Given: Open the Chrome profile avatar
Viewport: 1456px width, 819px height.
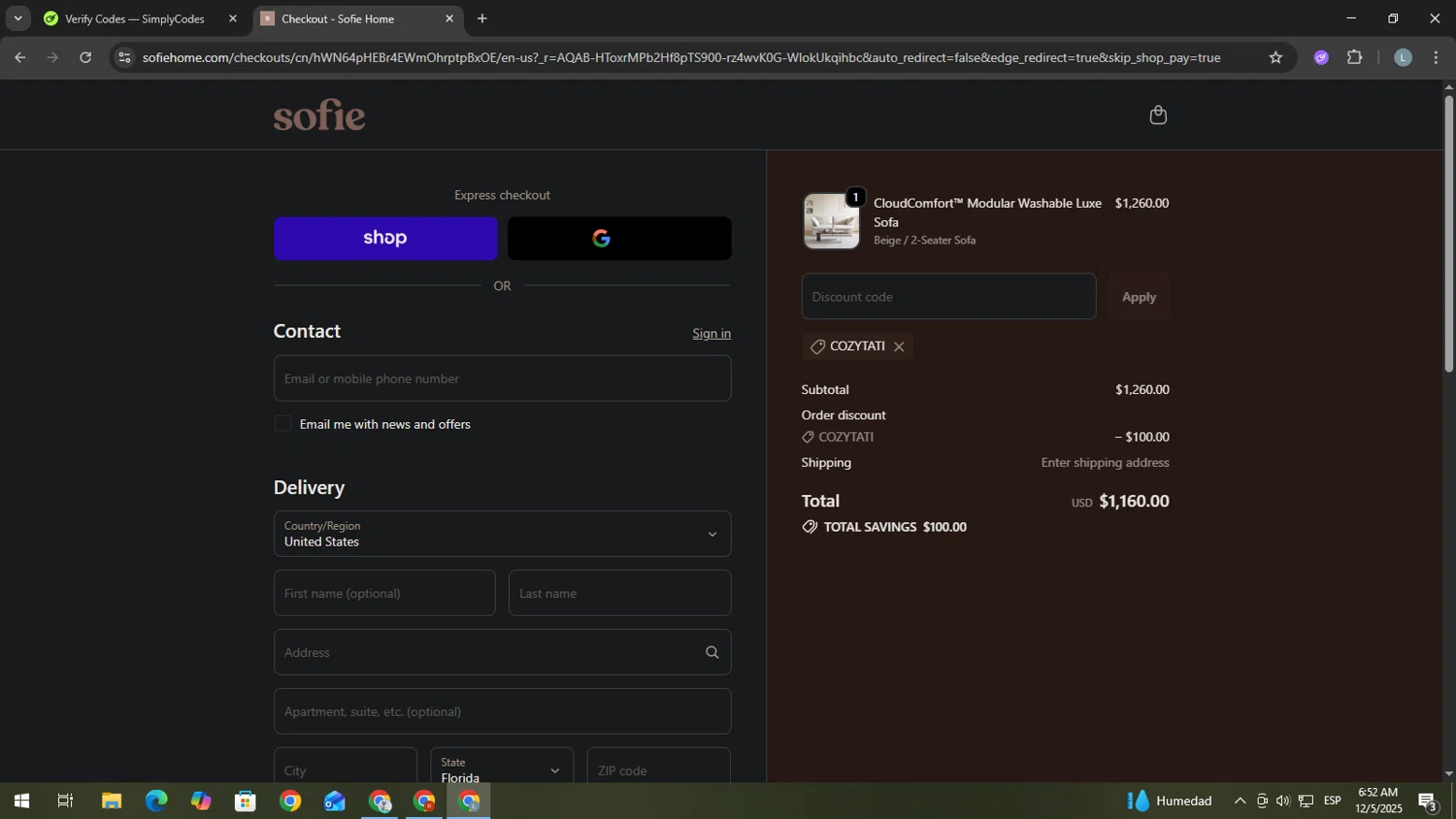Looking at the screenshot, I should pos(1403,57).
